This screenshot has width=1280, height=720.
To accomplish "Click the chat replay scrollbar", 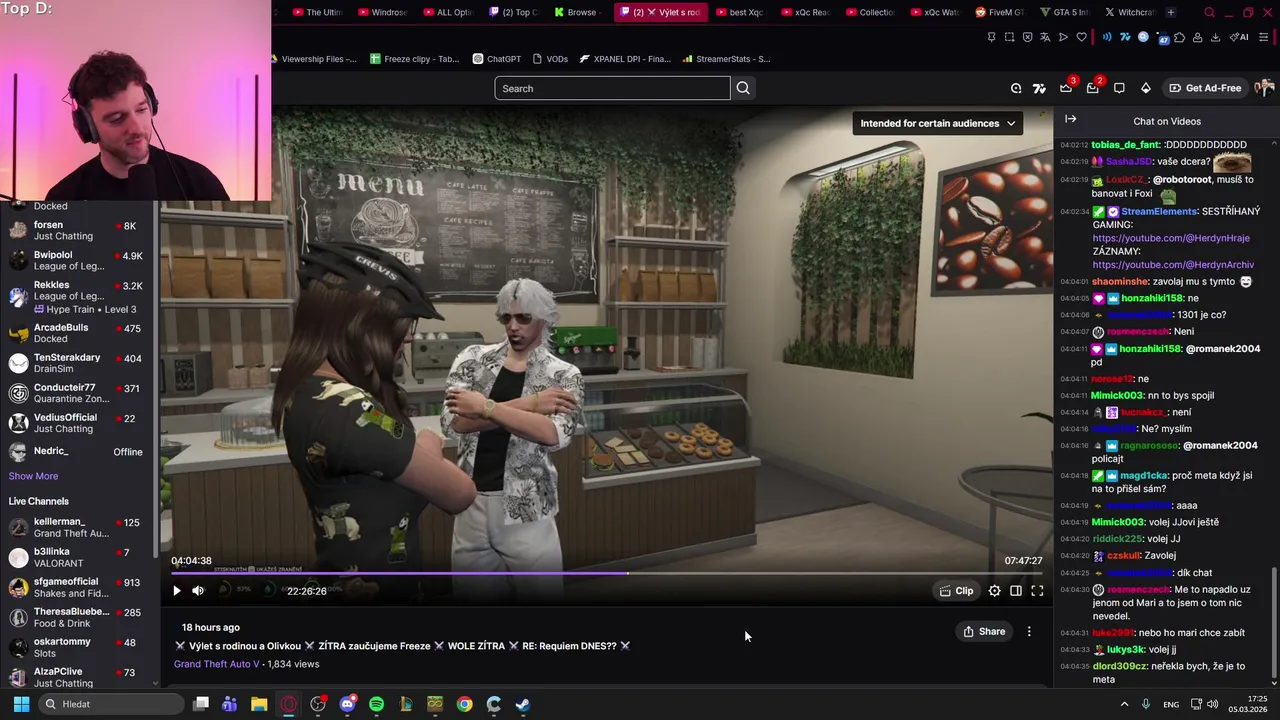I will coord(1274,625).
